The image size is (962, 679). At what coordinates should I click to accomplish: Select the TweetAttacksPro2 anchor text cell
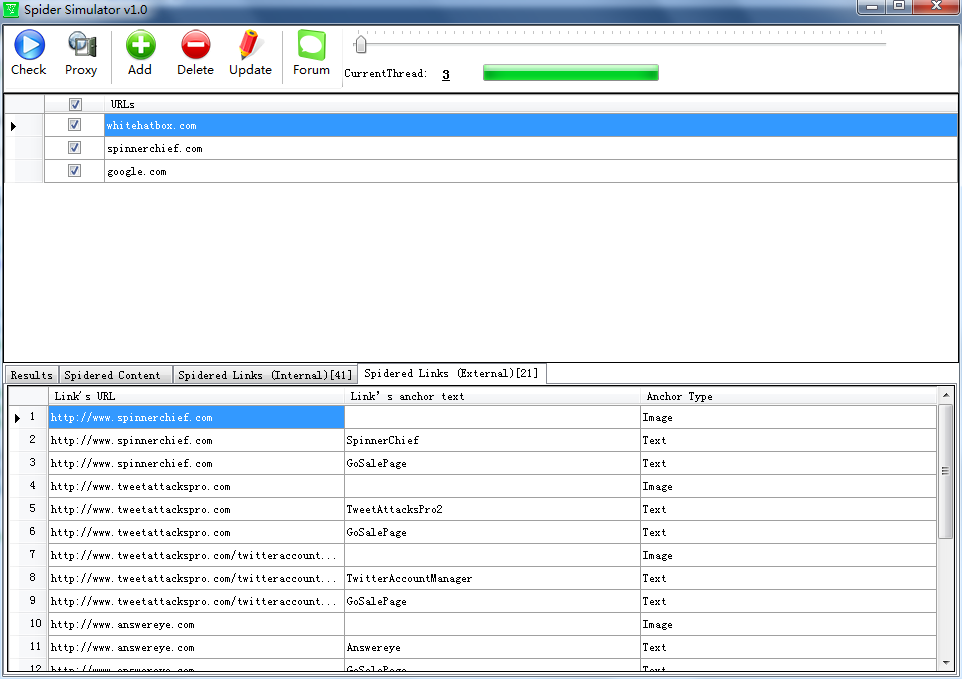coord(492,509)
